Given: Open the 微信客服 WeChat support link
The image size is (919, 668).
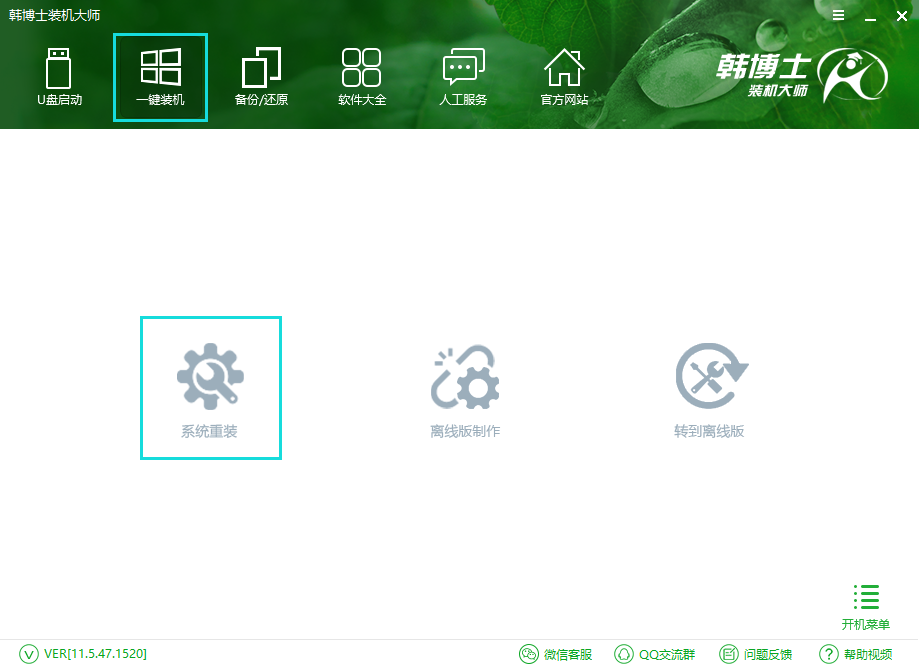Looking at the screenshot, I should (x=556, y=654).
